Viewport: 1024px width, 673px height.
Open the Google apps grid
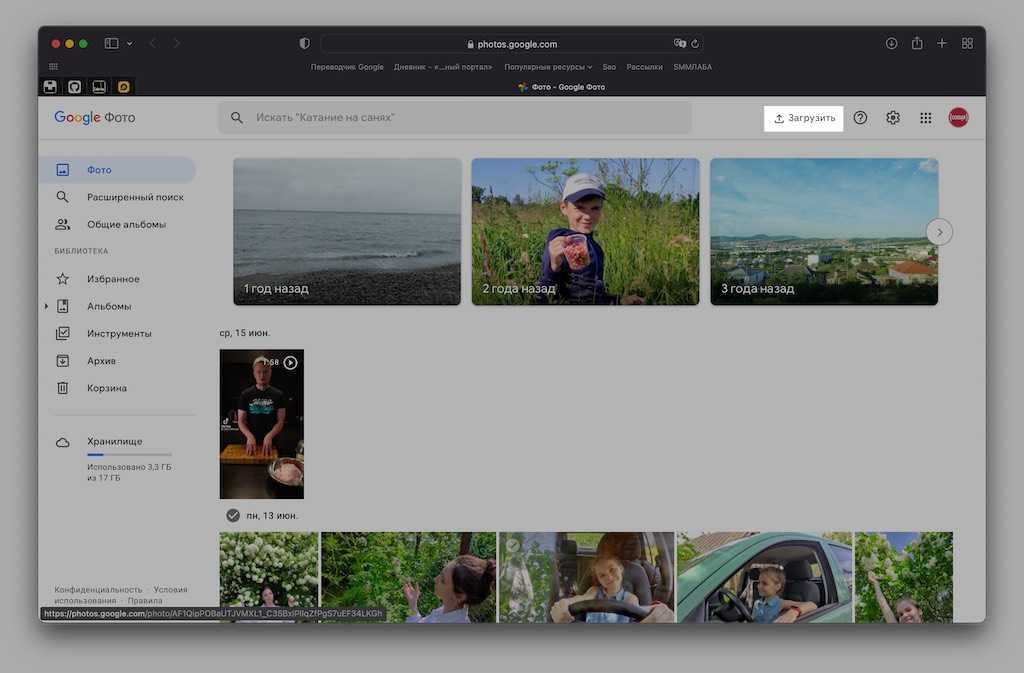[x=926, y=118]
